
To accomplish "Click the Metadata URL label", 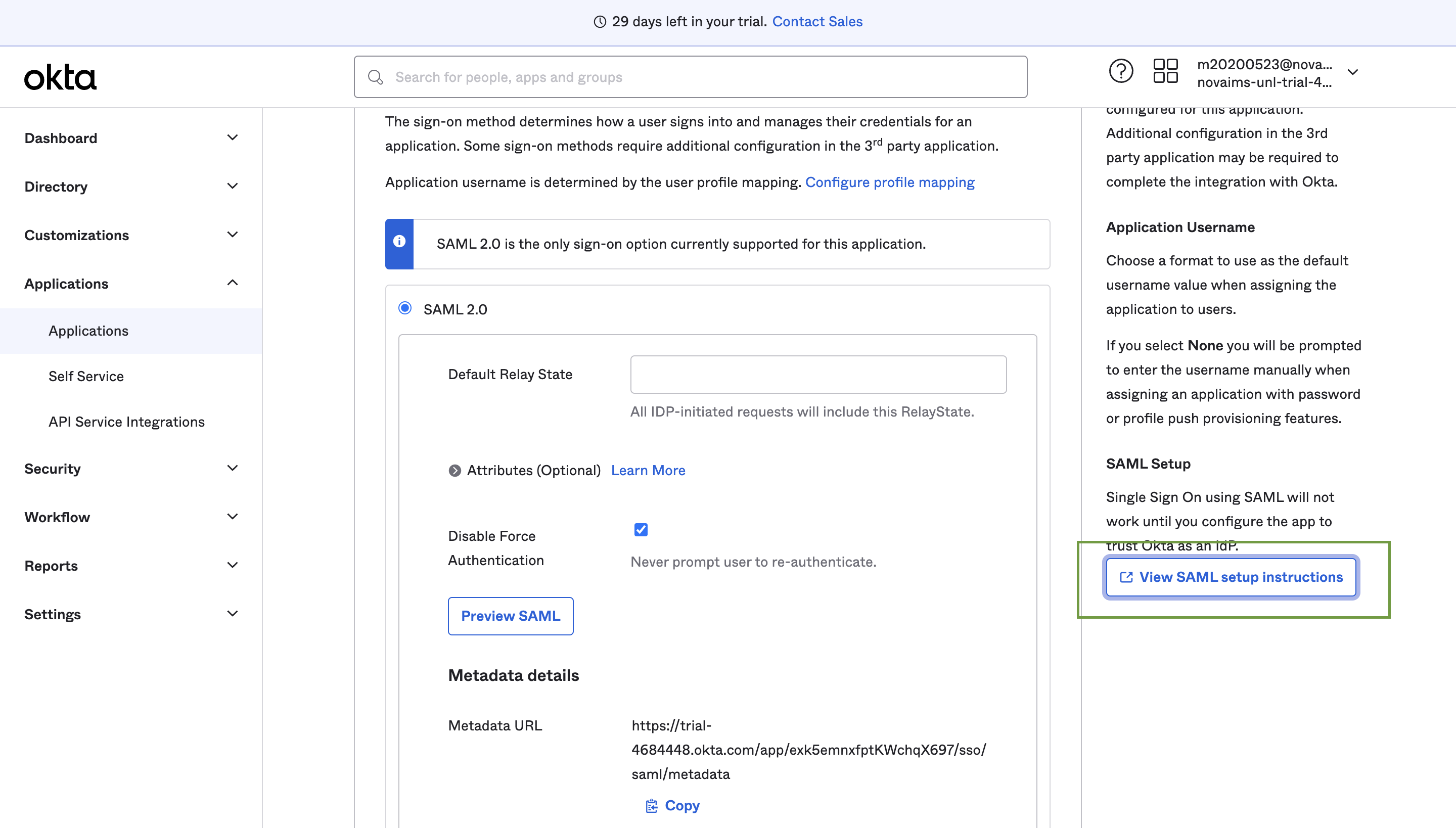I will [495, 725].
